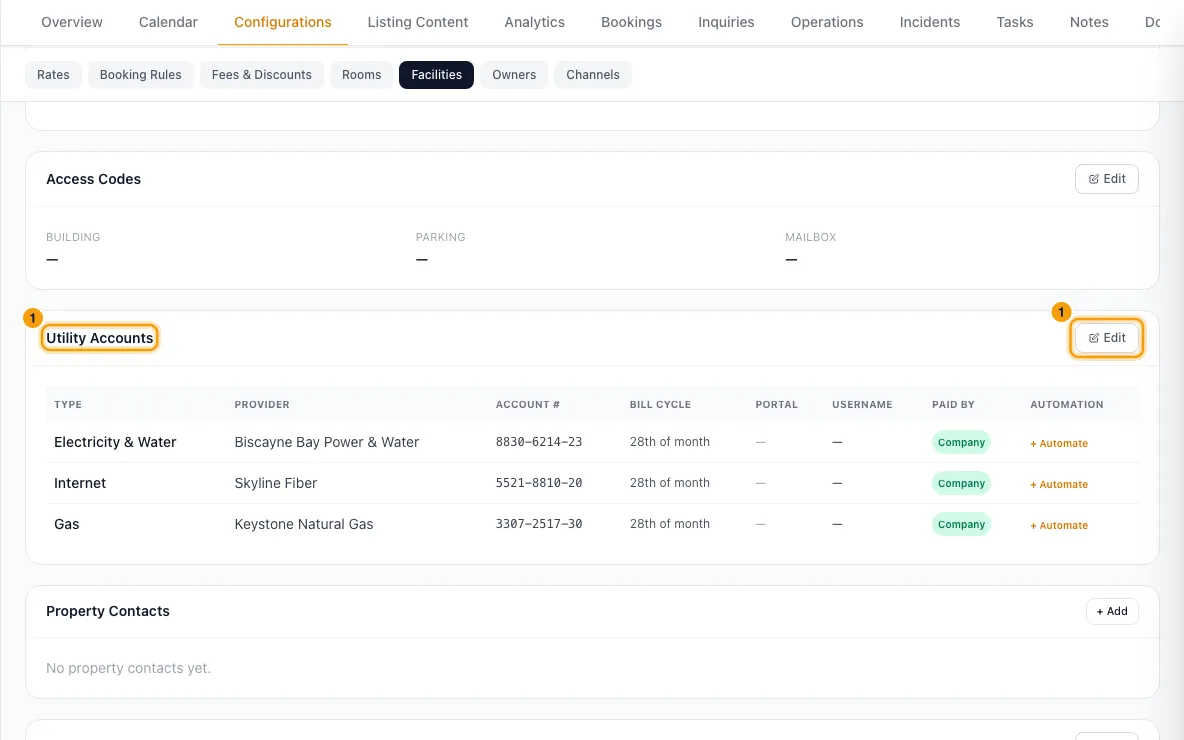Select the Facilities sub-tab

[x=436, y=75]
